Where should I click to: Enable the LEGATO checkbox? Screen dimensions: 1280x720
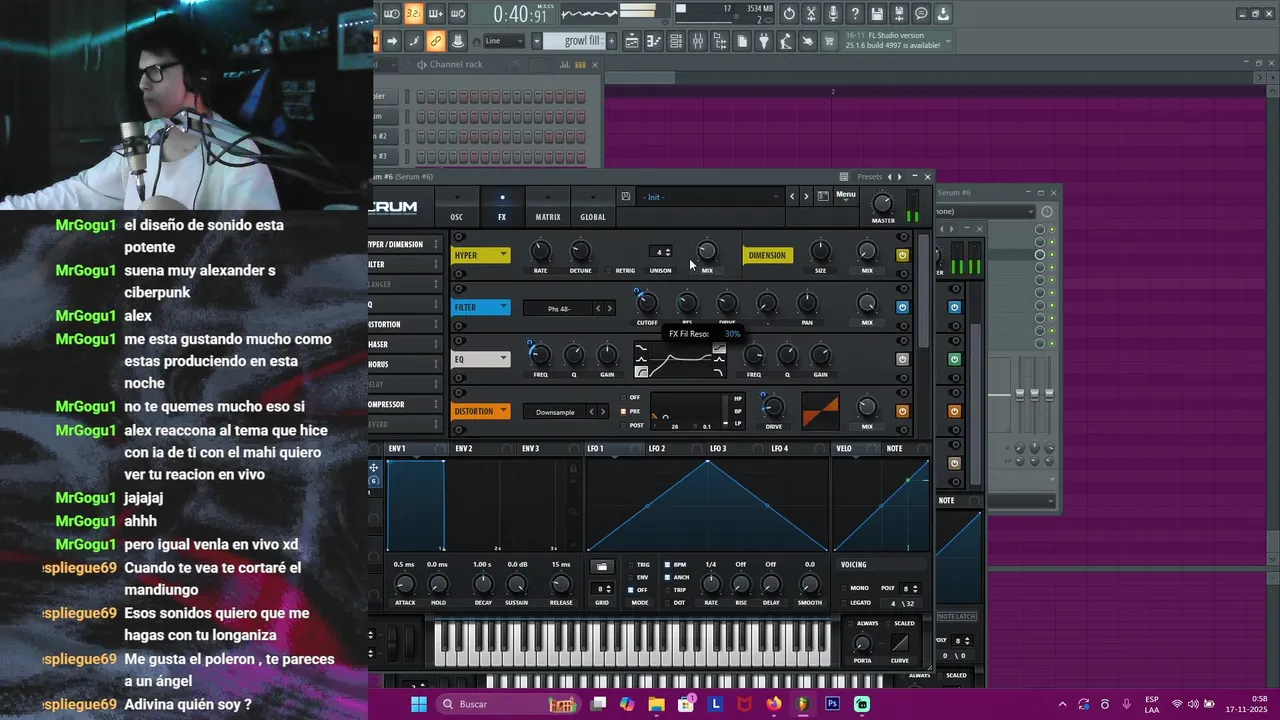(x=844, y=603)
